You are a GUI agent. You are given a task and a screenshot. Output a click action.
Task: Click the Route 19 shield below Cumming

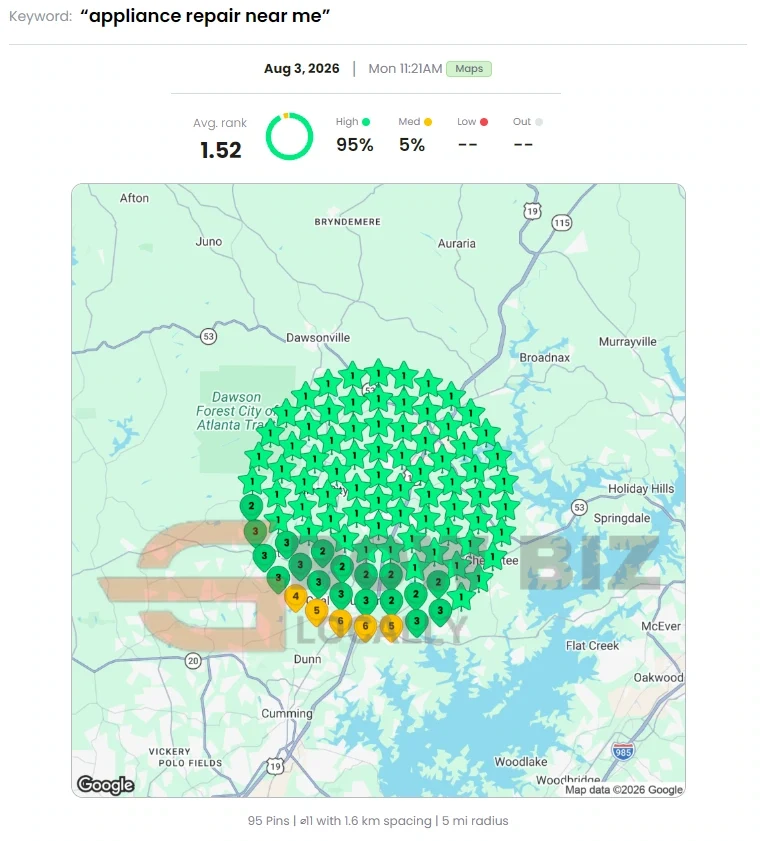point(275,766)
